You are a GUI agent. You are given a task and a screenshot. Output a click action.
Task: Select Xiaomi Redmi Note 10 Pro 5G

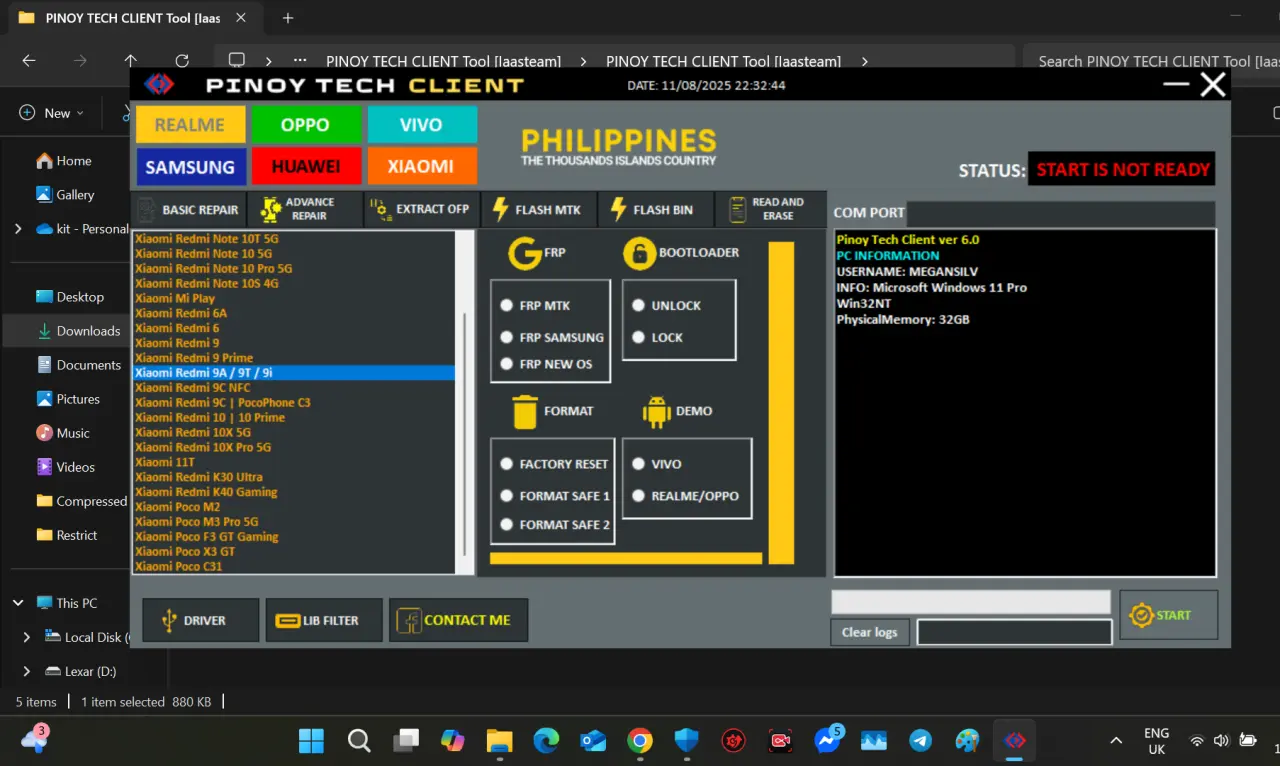(293, 269)
